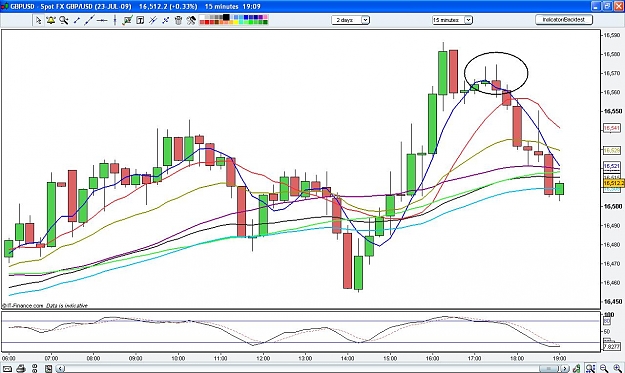Image resolution: width=625 pixels, height=373 pixels.
Task: Click the horizontal scrollbar thumb
Action: point(549,369)
